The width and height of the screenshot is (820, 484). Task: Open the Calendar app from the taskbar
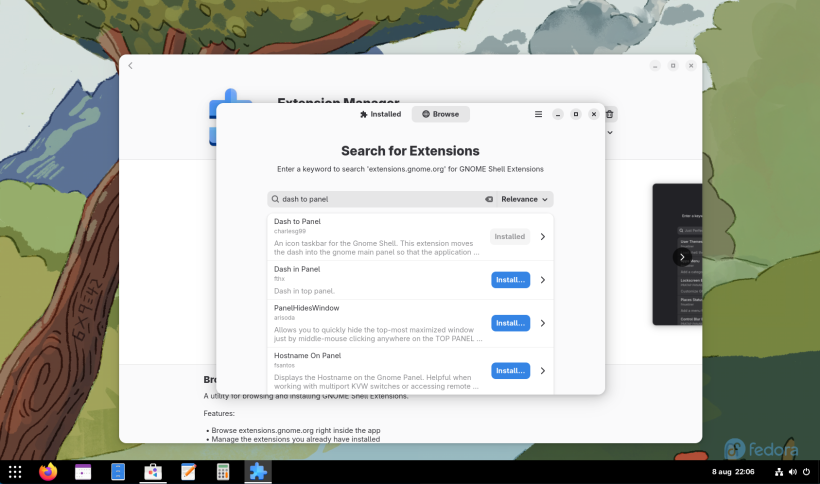point(83,472)
